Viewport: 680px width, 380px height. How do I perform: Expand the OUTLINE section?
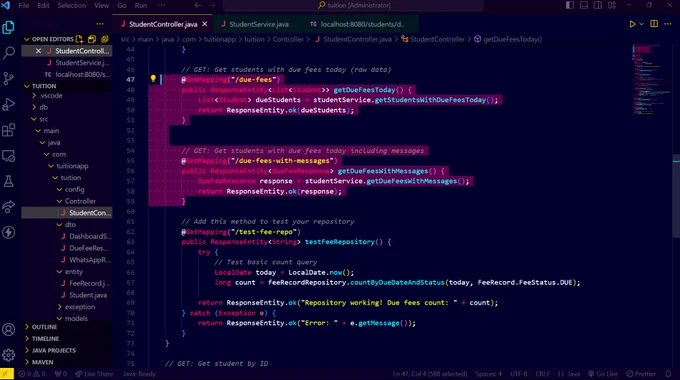point(44,327)
